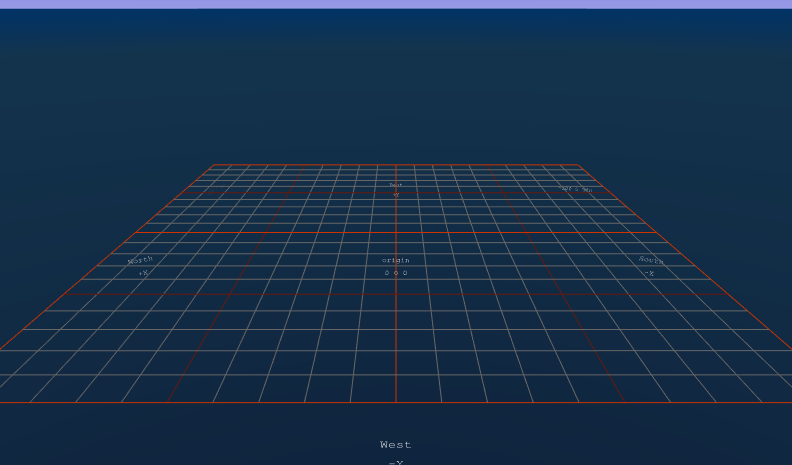
Task: Click where center axis meets grid's far edge
Action: coord(396,165)
